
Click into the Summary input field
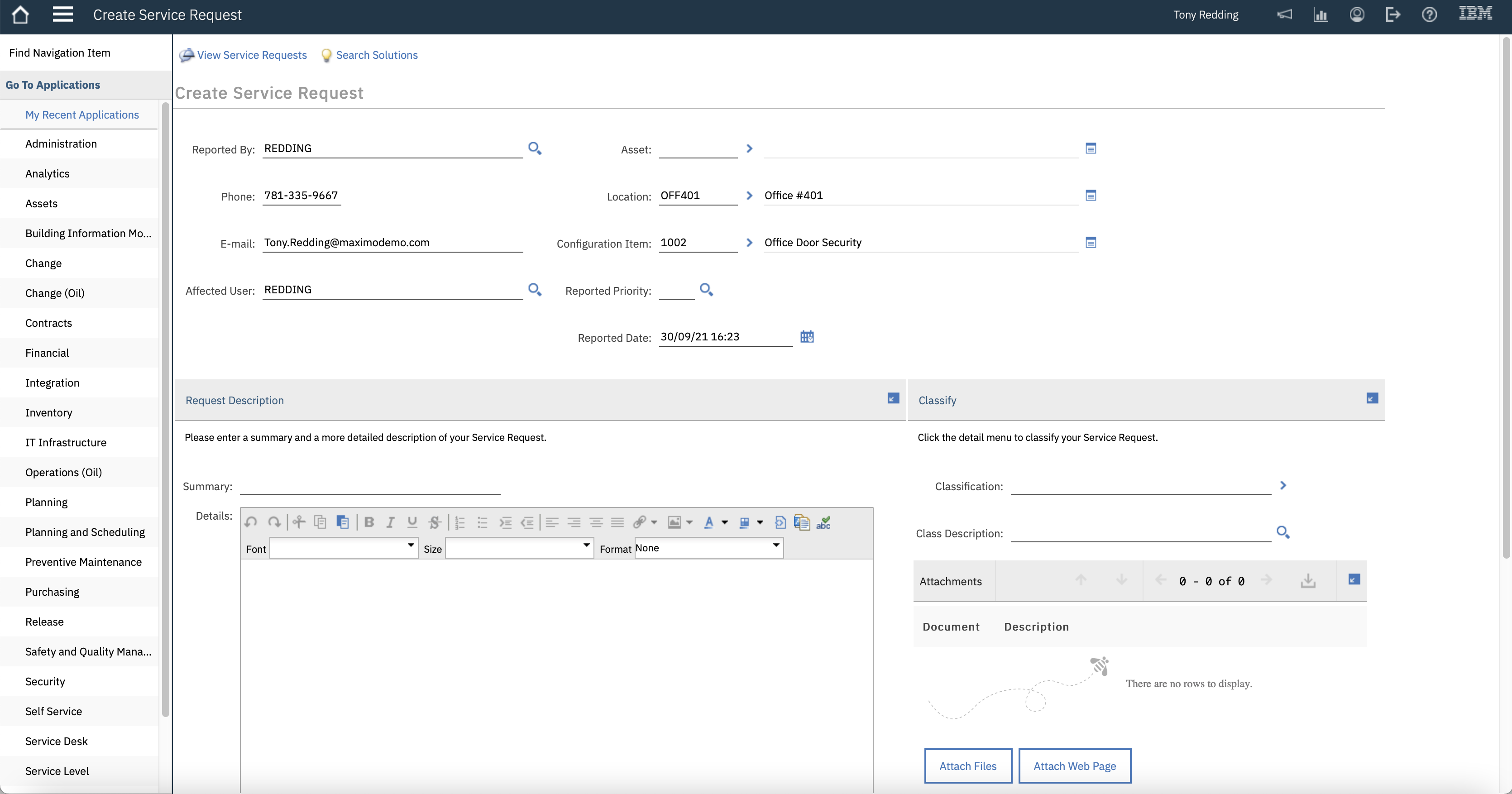(370, 487)
